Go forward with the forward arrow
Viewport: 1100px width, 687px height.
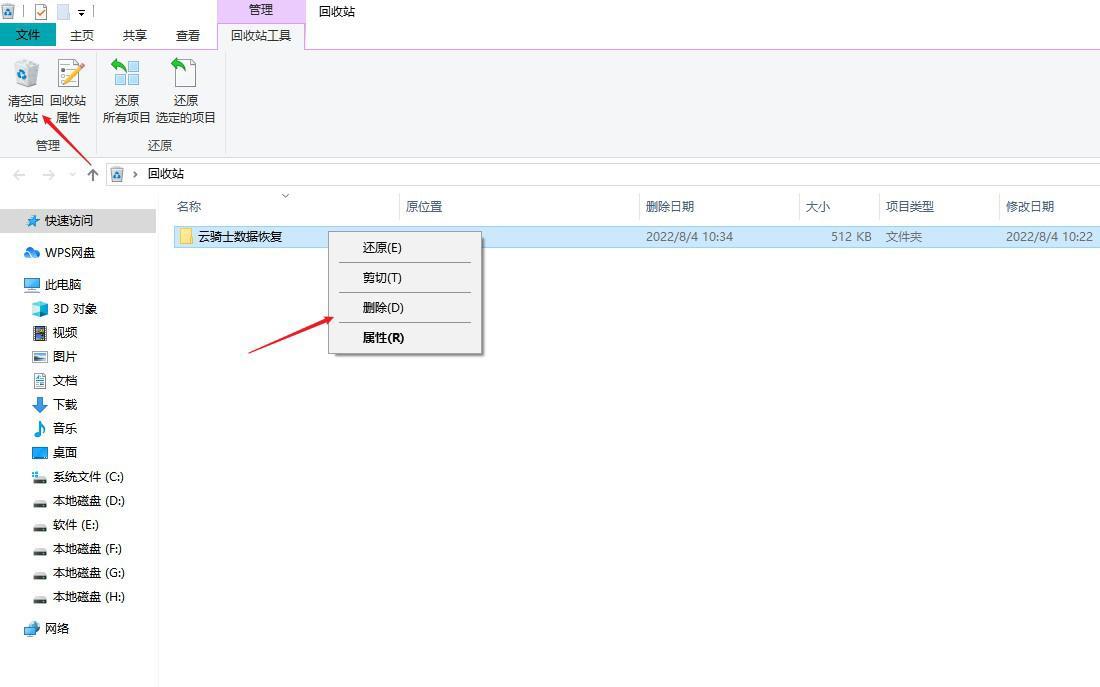48,175
